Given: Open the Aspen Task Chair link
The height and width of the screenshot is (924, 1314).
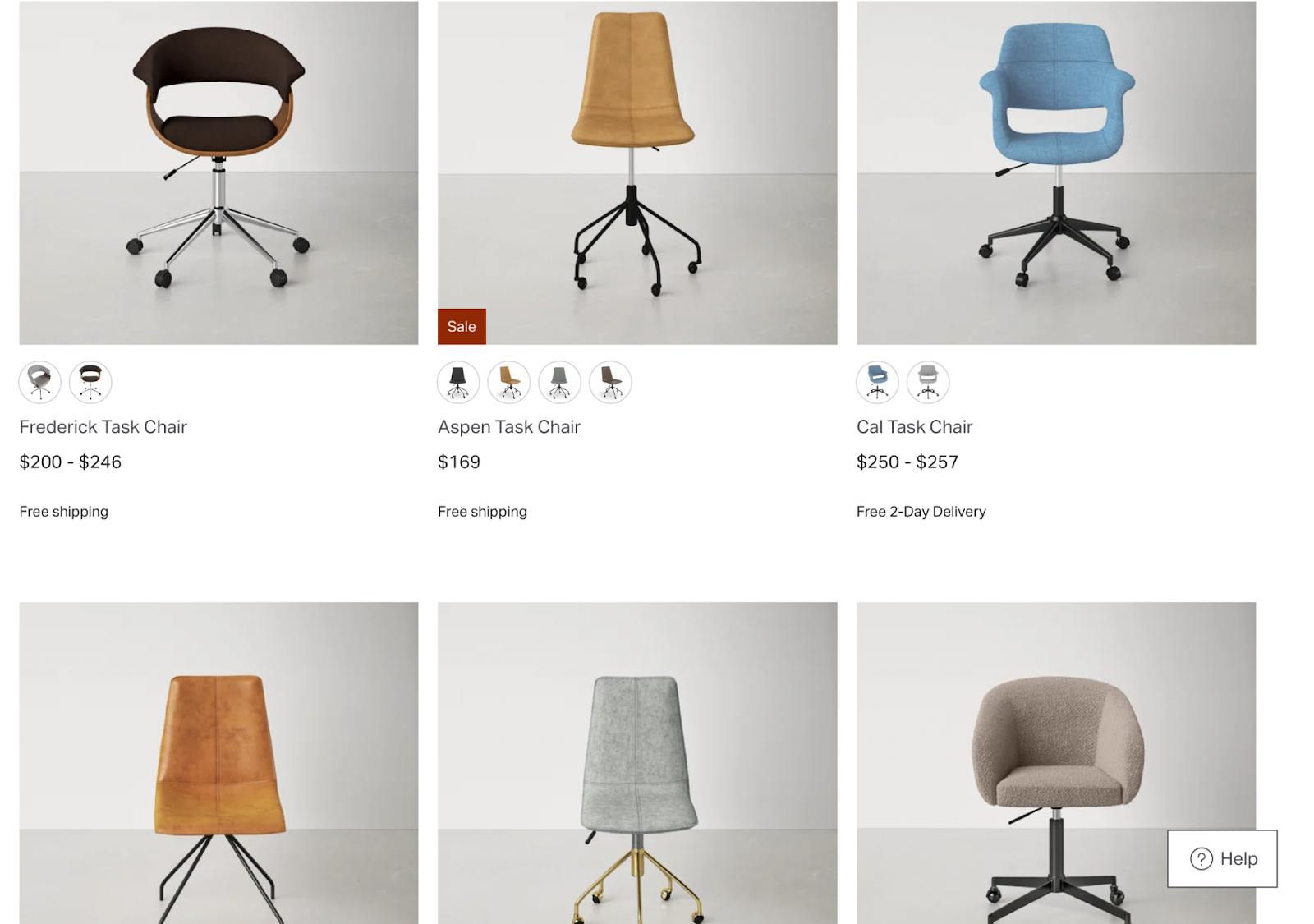Looking at the screenshot, I should pos(509,427).
